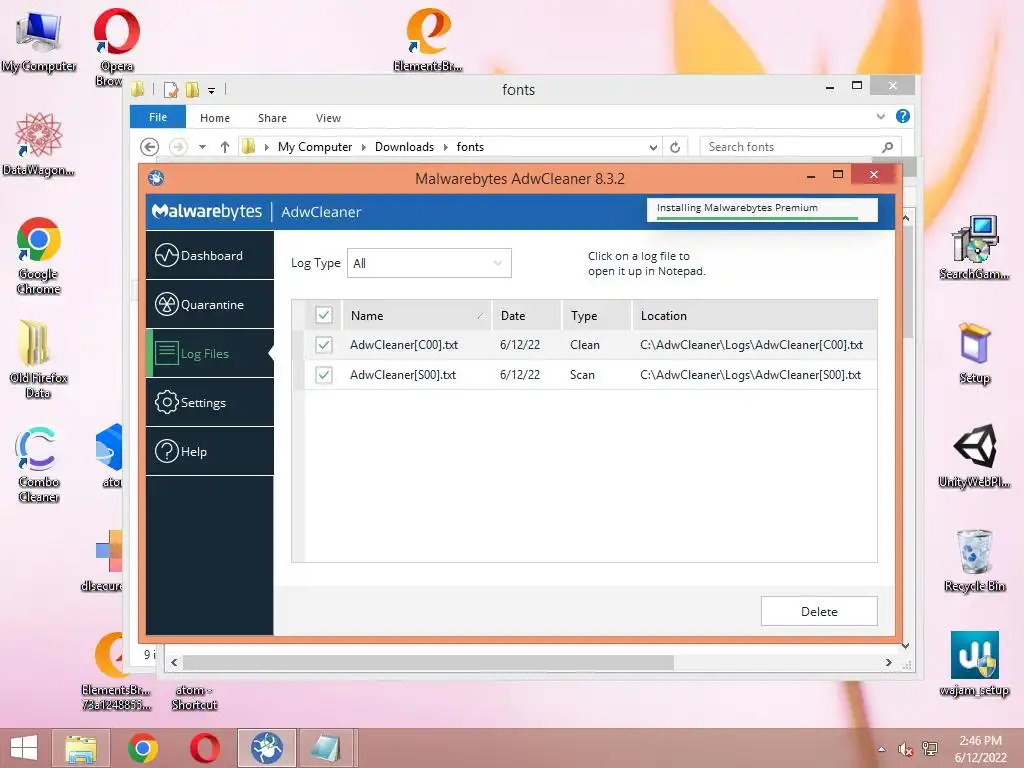Image resolution: width=1024 pixels, height=768 pixels.
Task: Click the AdwCleaner bug icon in title bar
Action: tap(155, 178)
